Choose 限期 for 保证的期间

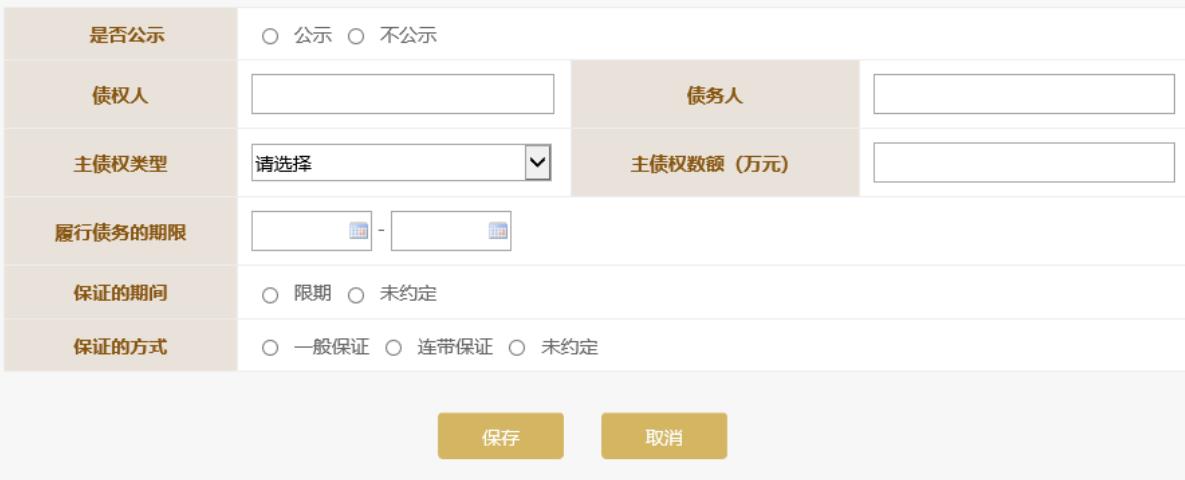click(x=269, y=294)
